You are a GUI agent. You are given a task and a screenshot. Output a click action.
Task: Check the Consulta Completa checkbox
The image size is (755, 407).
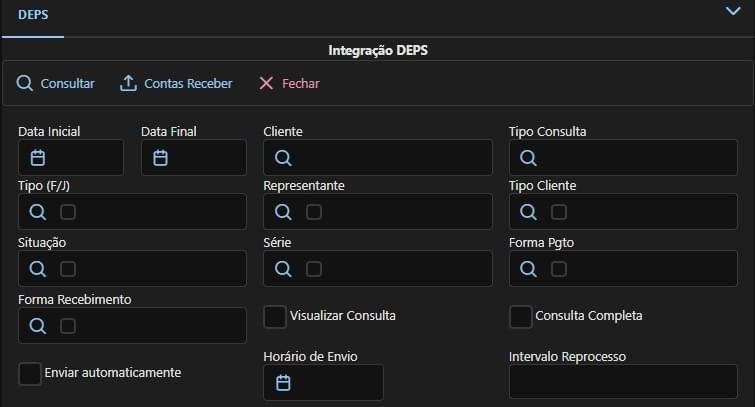tap(521, 316)
